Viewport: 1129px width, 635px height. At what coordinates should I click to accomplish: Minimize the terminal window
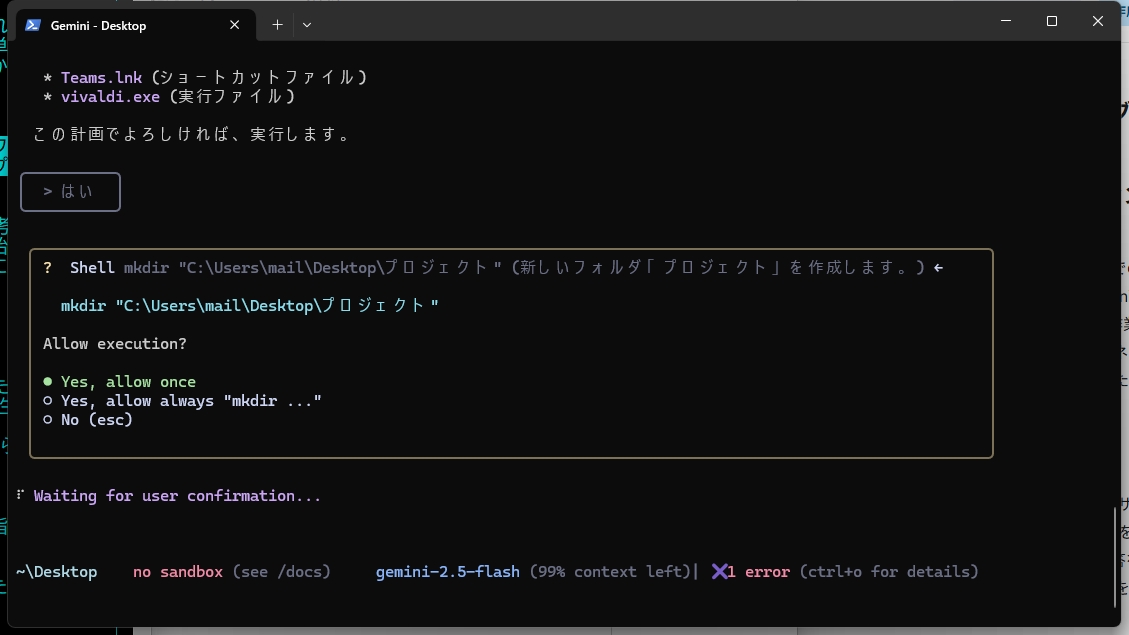point(1005,21)
